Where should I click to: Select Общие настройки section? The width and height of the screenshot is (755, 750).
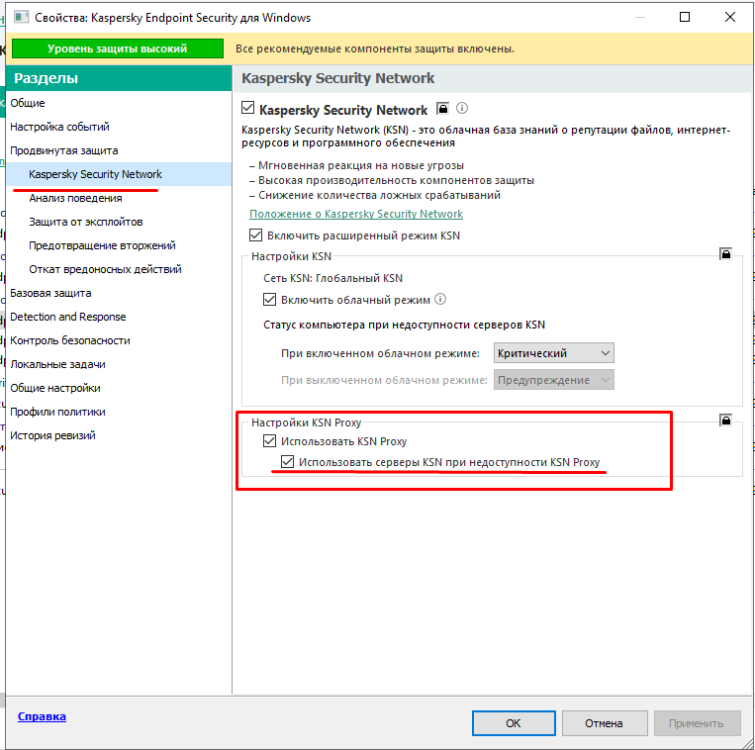(118, 388)
